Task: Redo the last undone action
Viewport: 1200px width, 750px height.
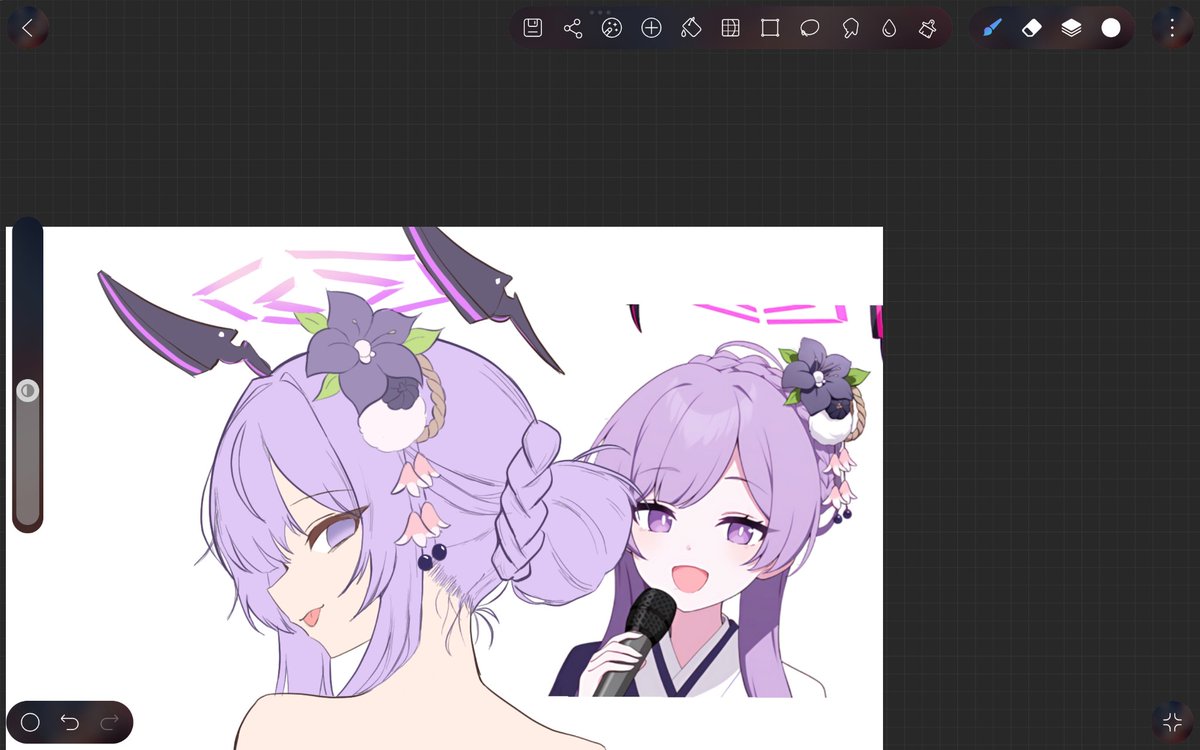Action: pos(110,722)
